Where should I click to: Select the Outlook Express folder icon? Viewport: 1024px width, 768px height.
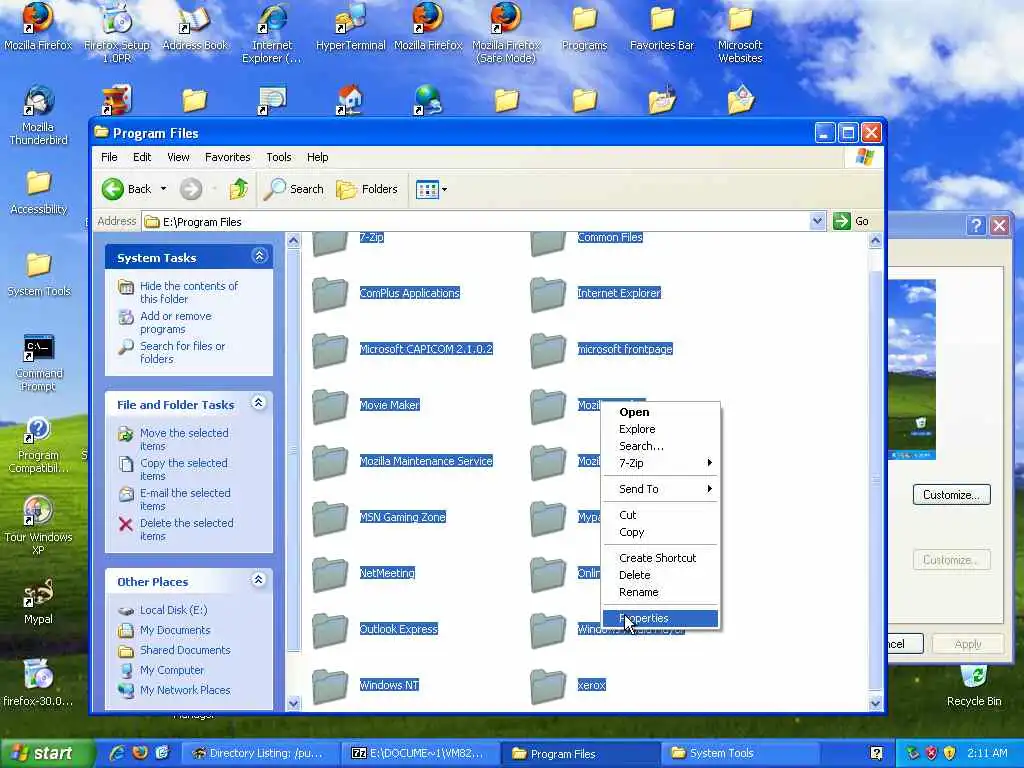pos(330,630)
